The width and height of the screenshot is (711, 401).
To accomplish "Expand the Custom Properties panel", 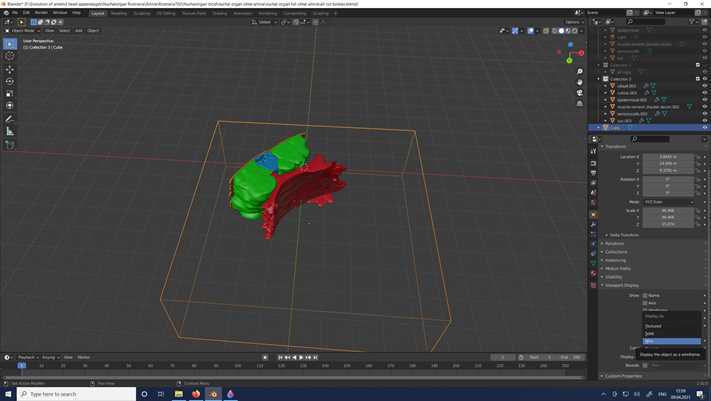I will (623, 376).
